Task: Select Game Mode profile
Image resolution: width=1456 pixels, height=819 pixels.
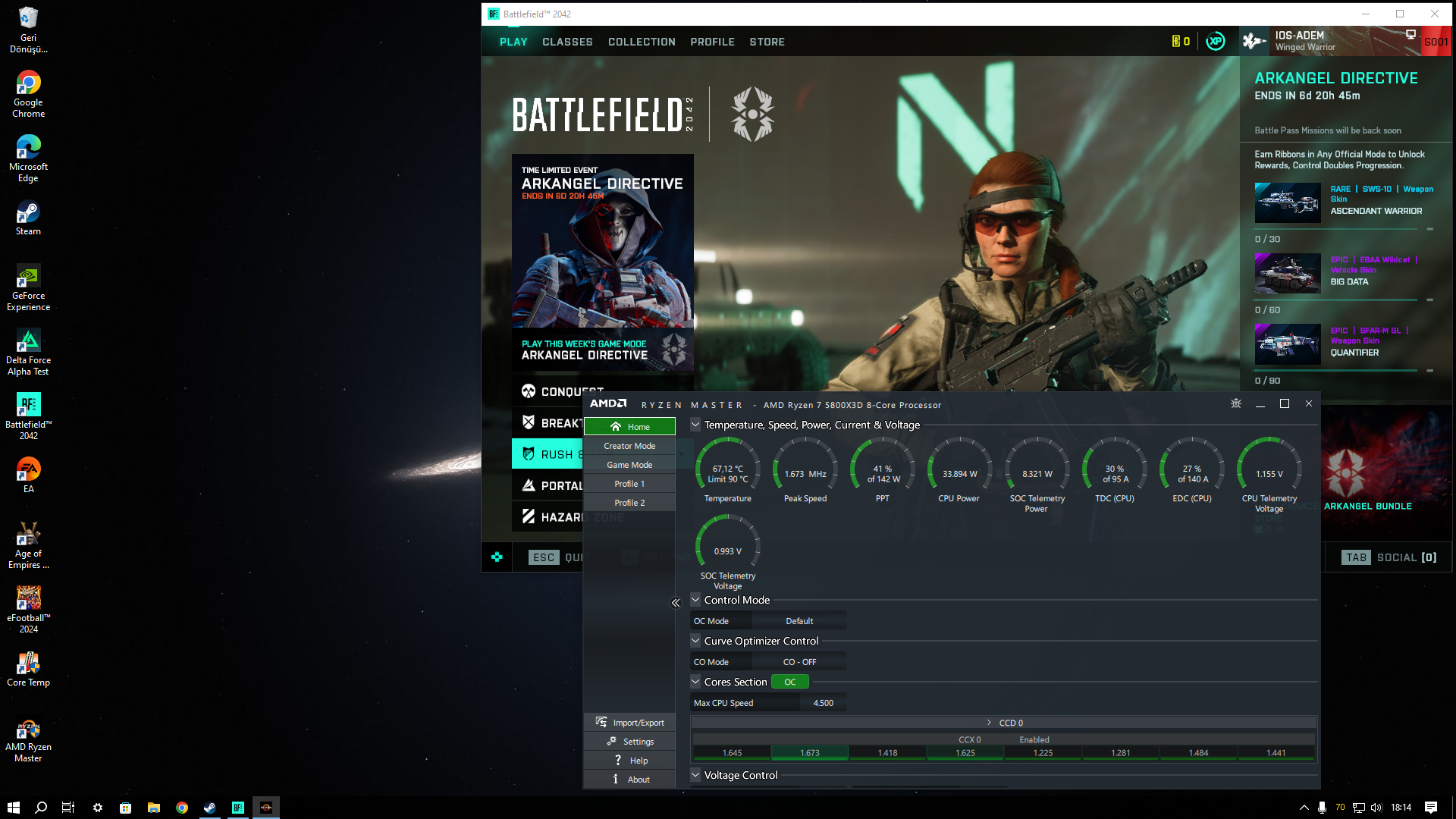Action: (629, 465)
